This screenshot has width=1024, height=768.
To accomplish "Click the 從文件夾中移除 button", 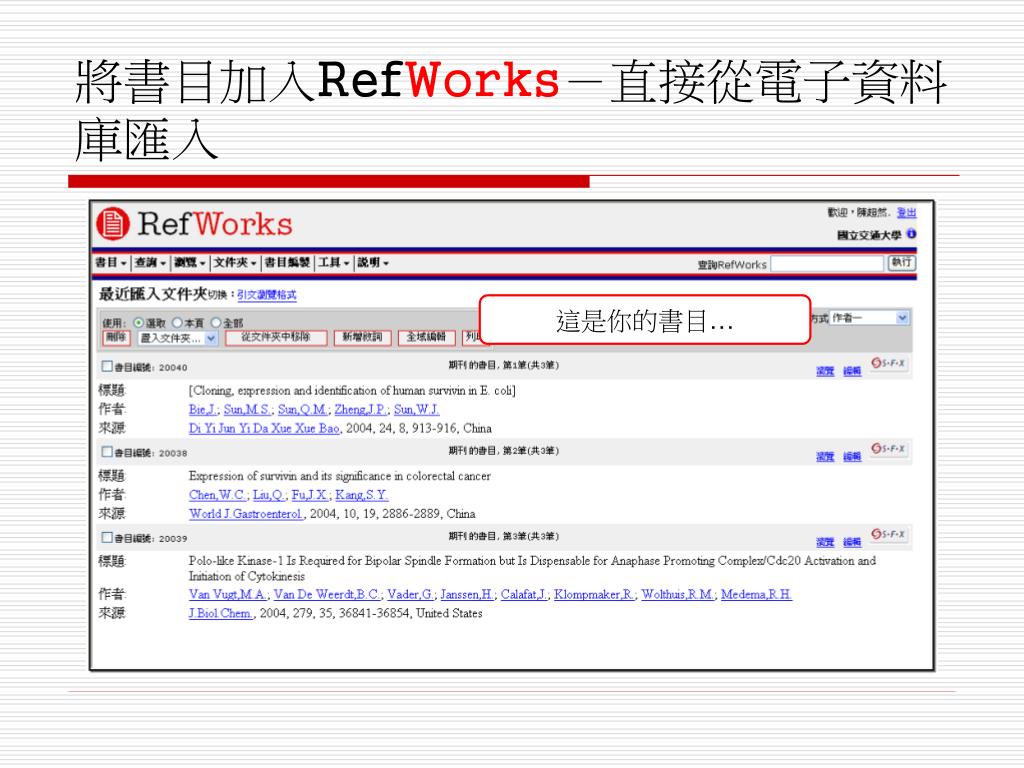I will (x=276, y=338).
